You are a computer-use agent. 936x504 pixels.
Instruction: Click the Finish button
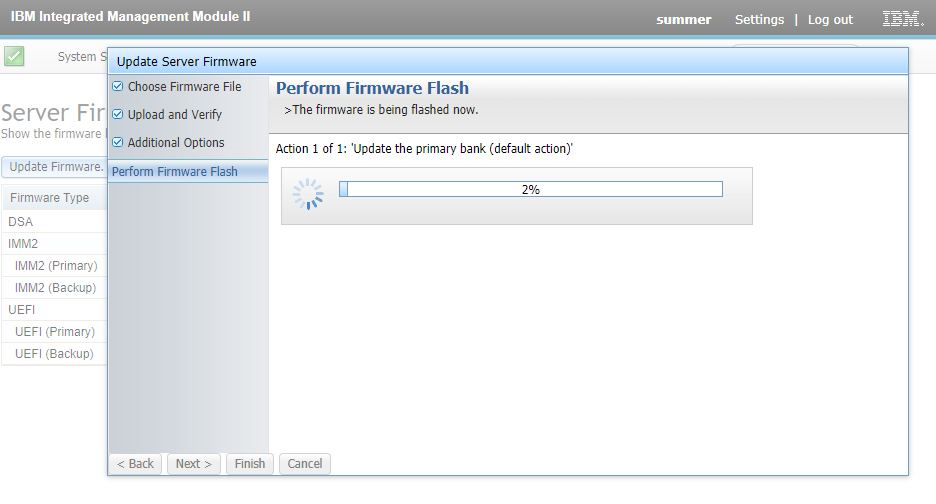pos(250,464)
